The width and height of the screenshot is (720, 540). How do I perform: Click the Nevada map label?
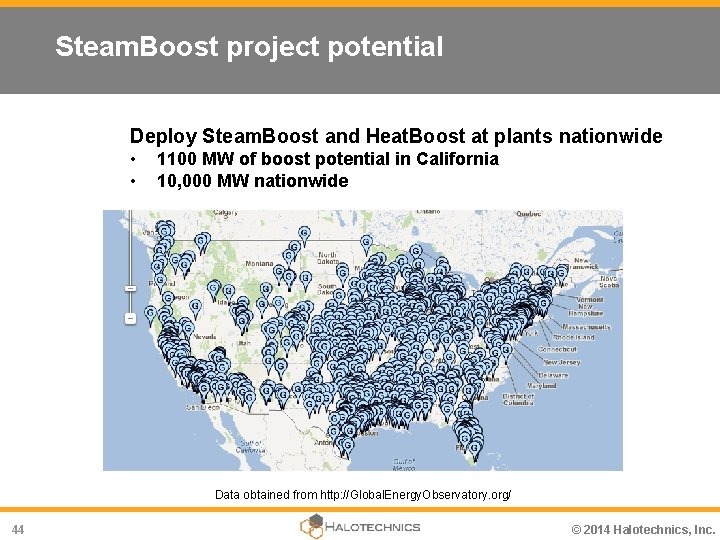point(204,337)
